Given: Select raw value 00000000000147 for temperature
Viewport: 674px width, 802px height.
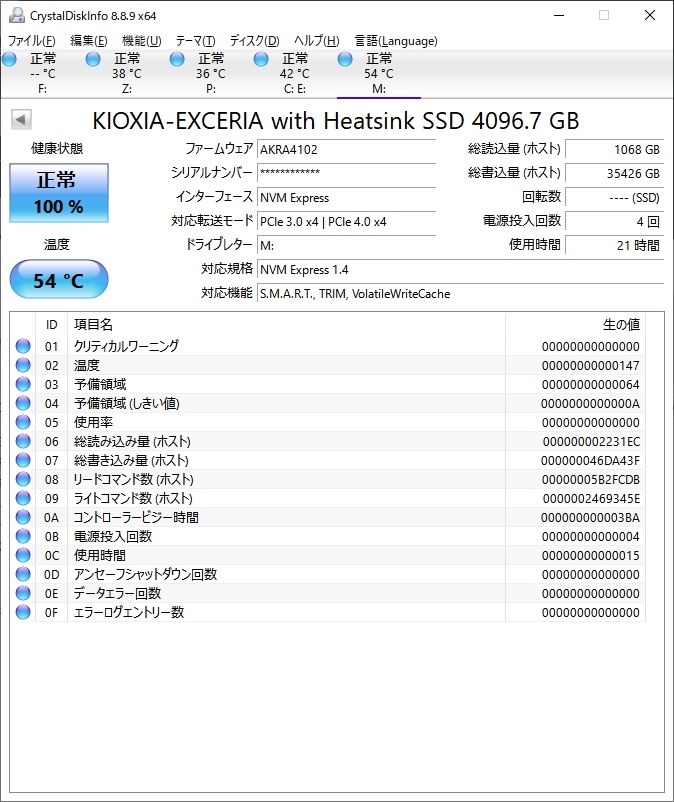Looking at the screenshot, I should pos(591,366).
